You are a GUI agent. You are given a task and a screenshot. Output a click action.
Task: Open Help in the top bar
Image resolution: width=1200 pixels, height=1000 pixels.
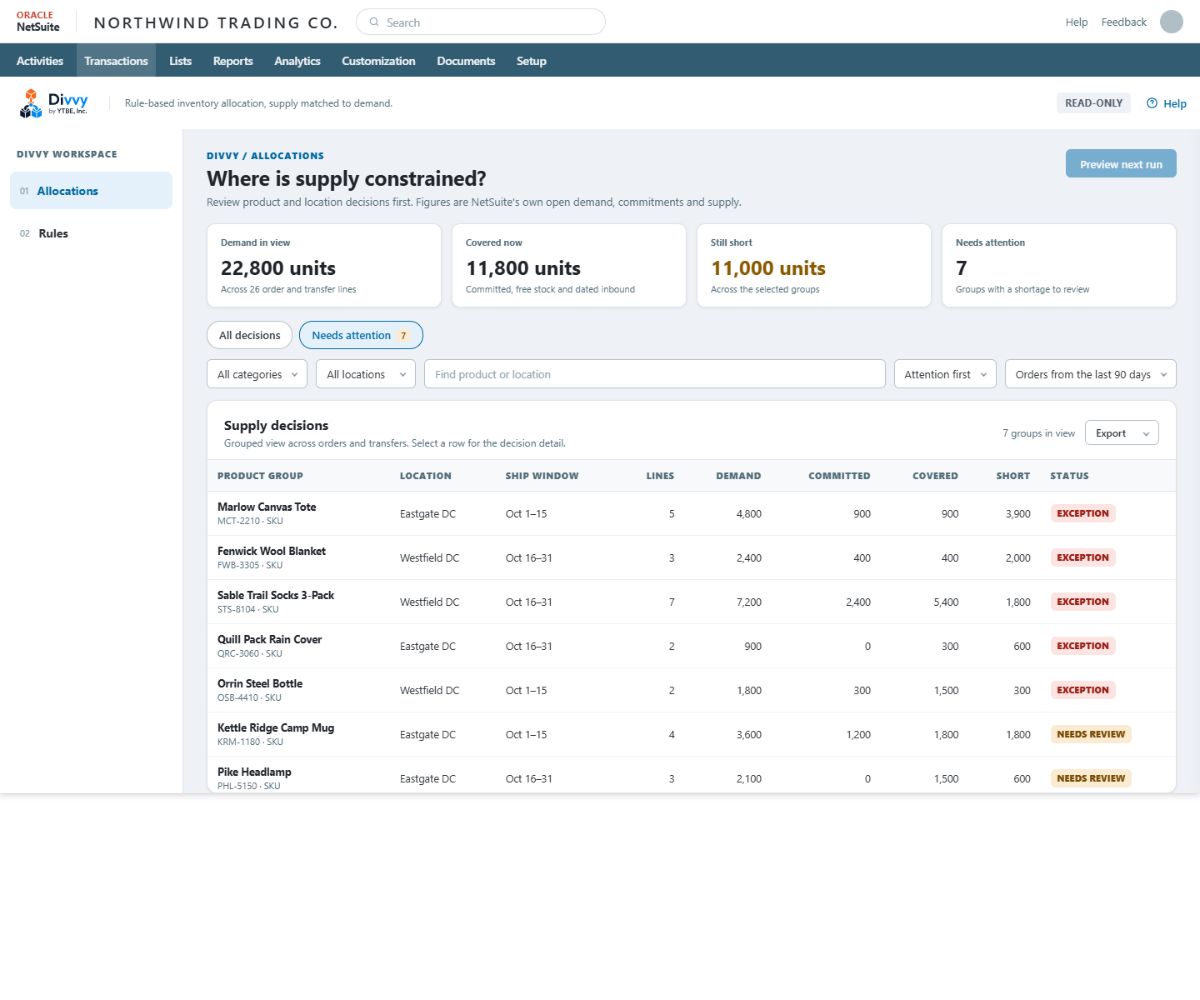(x=1076, y=22)
